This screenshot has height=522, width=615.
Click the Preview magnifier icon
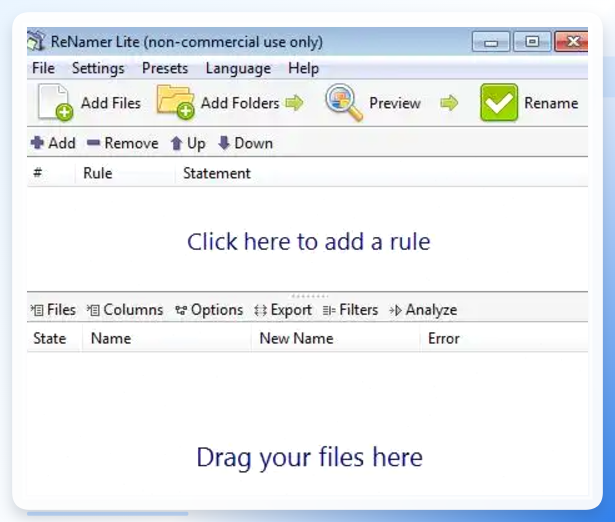(x=344, y=102)
